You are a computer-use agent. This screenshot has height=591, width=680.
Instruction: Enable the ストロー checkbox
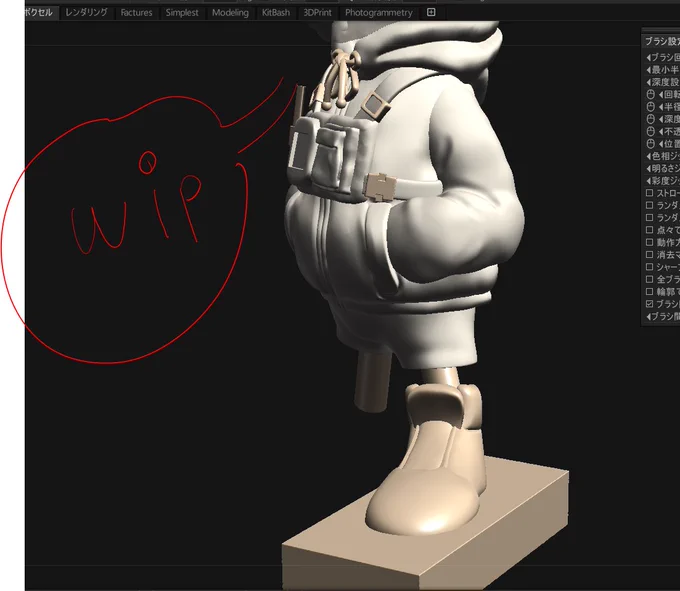click(649, 193)
